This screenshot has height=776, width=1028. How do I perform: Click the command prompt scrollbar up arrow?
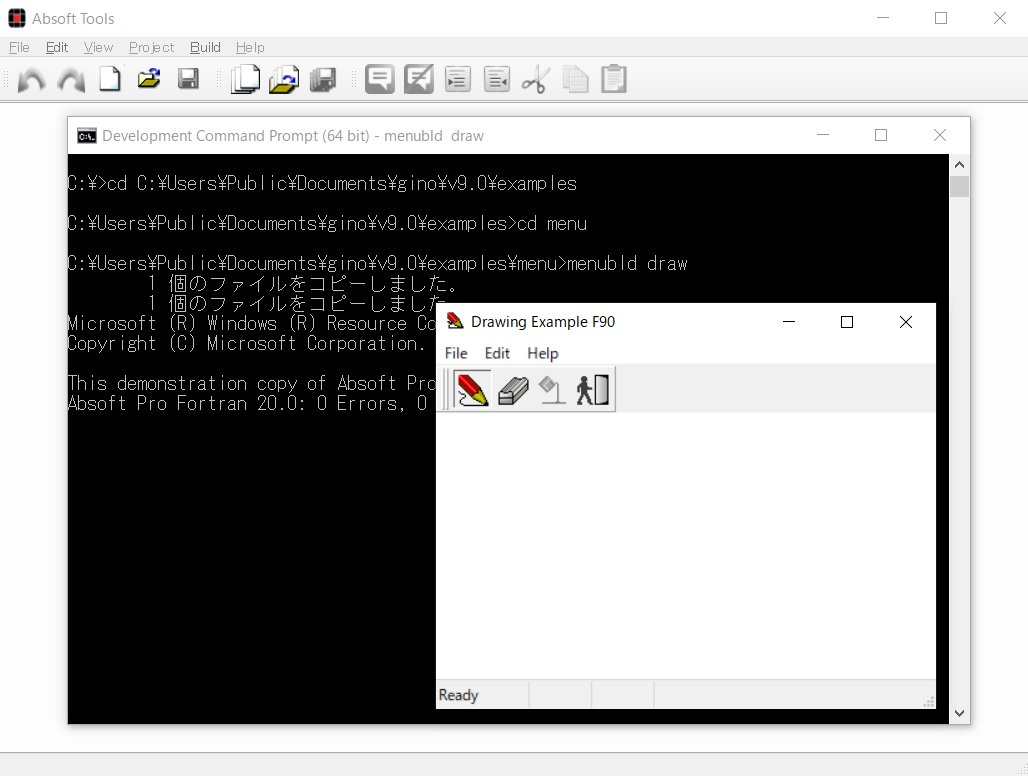coord(959,165)
